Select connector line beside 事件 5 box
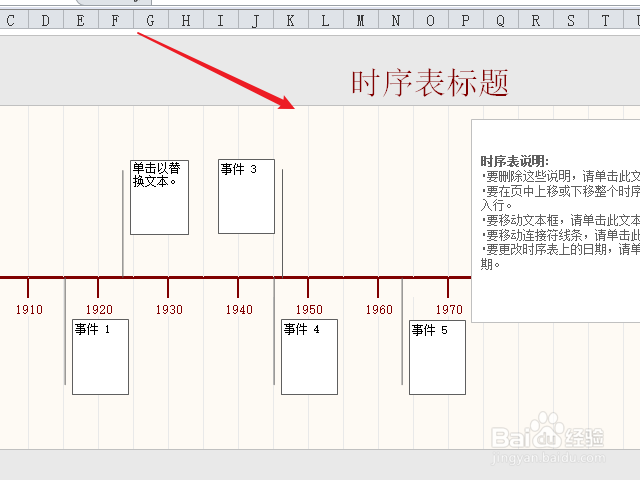This screenshot has width=640, height=480. pyautogui.click(x=402, y=331)
